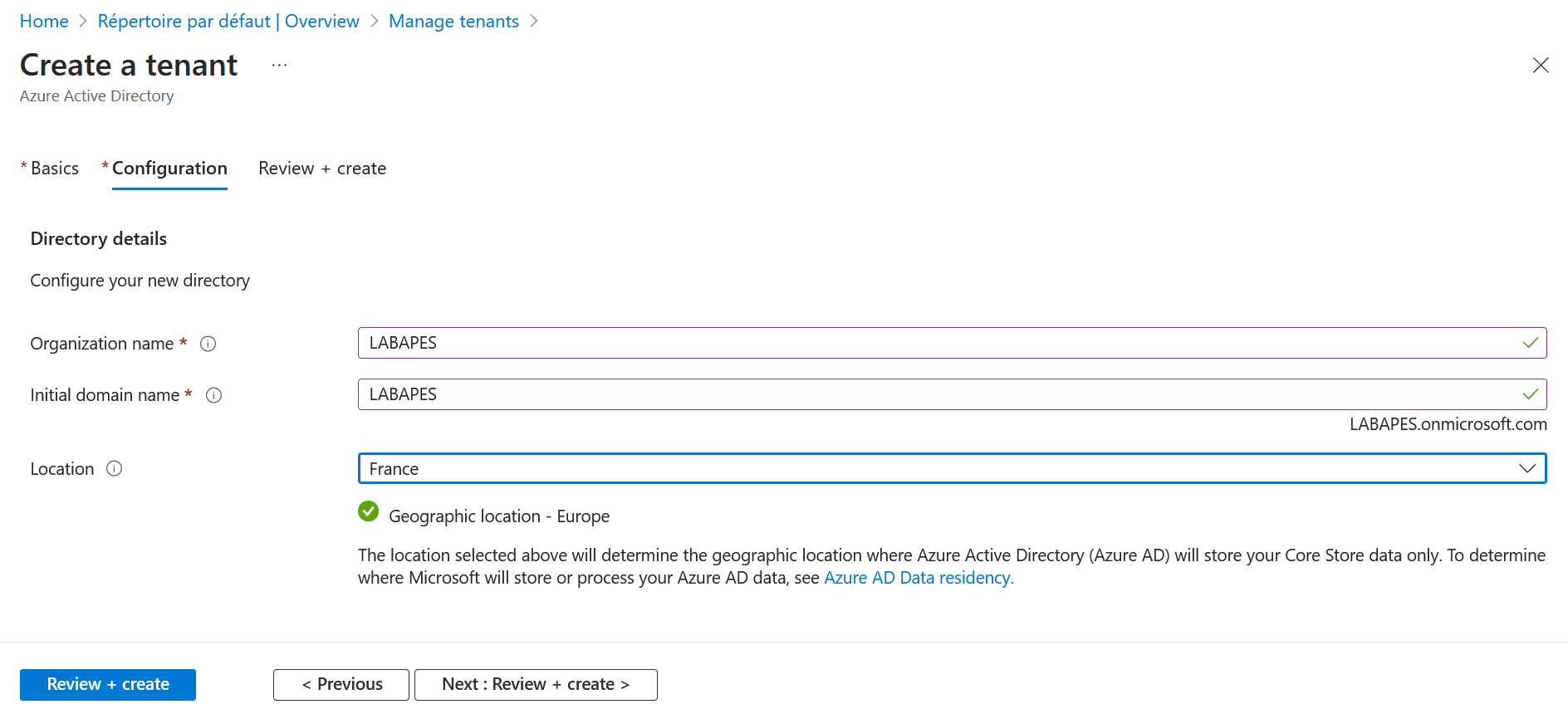Click the Previous button
Screen dimensions: 1568x709
pyautogui.click(x=341, y=685)
